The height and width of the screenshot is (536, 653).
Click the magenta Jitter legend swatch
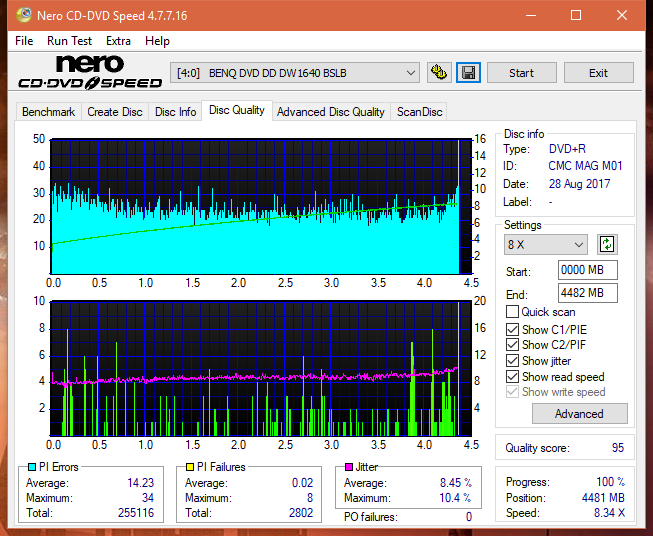click(349, 467)
